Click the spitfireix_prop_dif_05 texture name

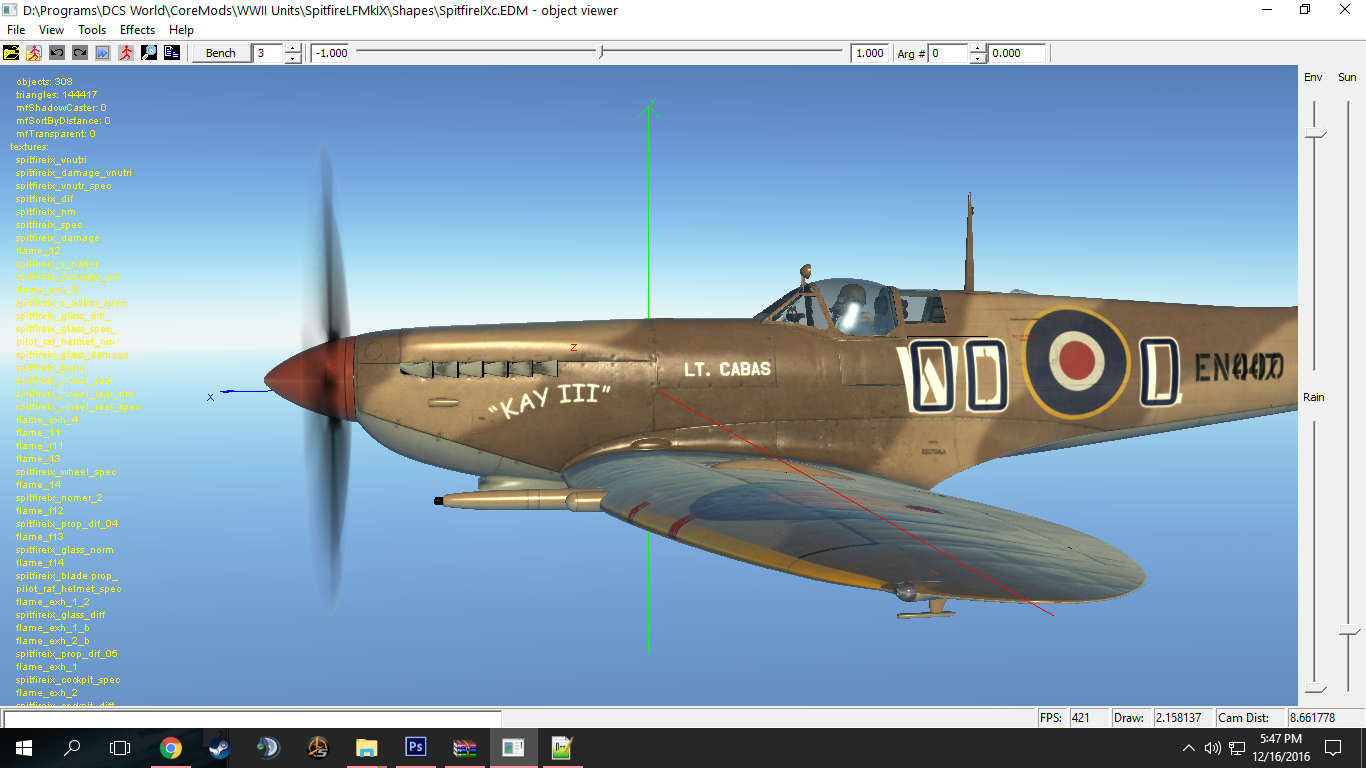[67, 654]
